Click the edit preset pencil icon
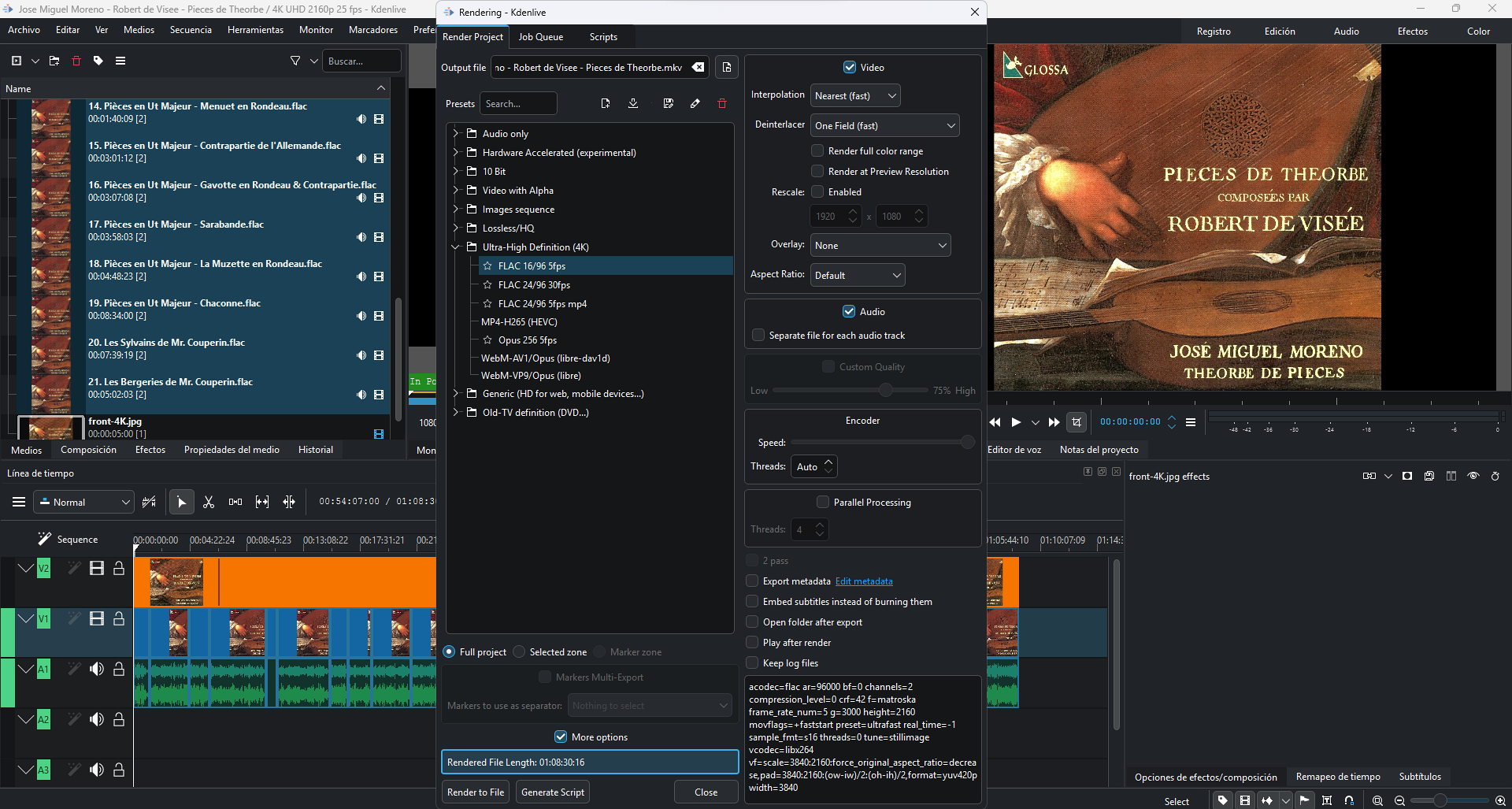The height and width of the screenshot is (809, 1512). click(695, 103)
